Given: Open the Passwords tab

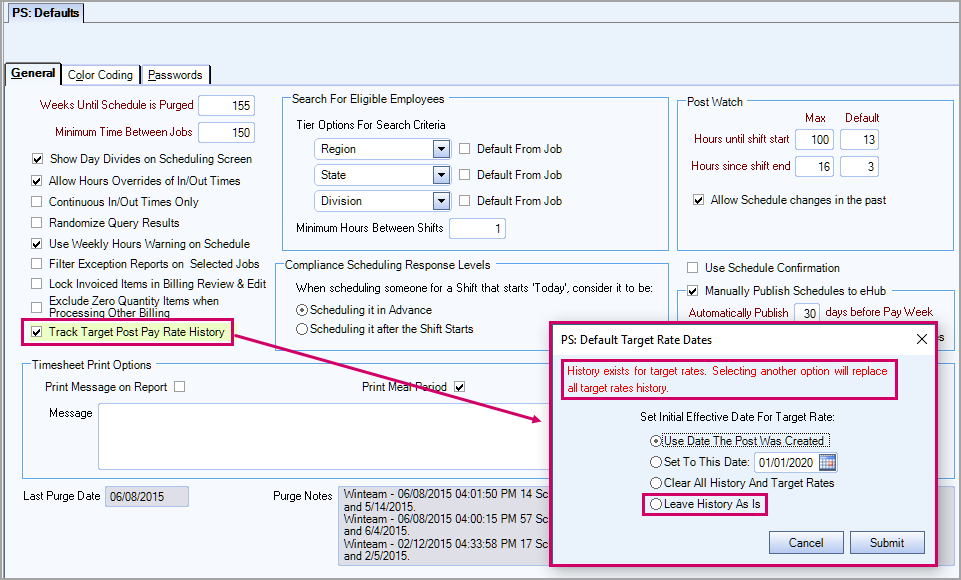Looking at the screenshot, I should pos(175,75).
